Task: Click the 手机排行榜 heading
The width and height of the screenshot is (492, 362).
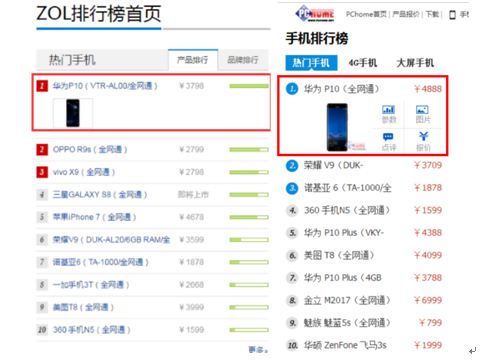Action: pos(317,38)
